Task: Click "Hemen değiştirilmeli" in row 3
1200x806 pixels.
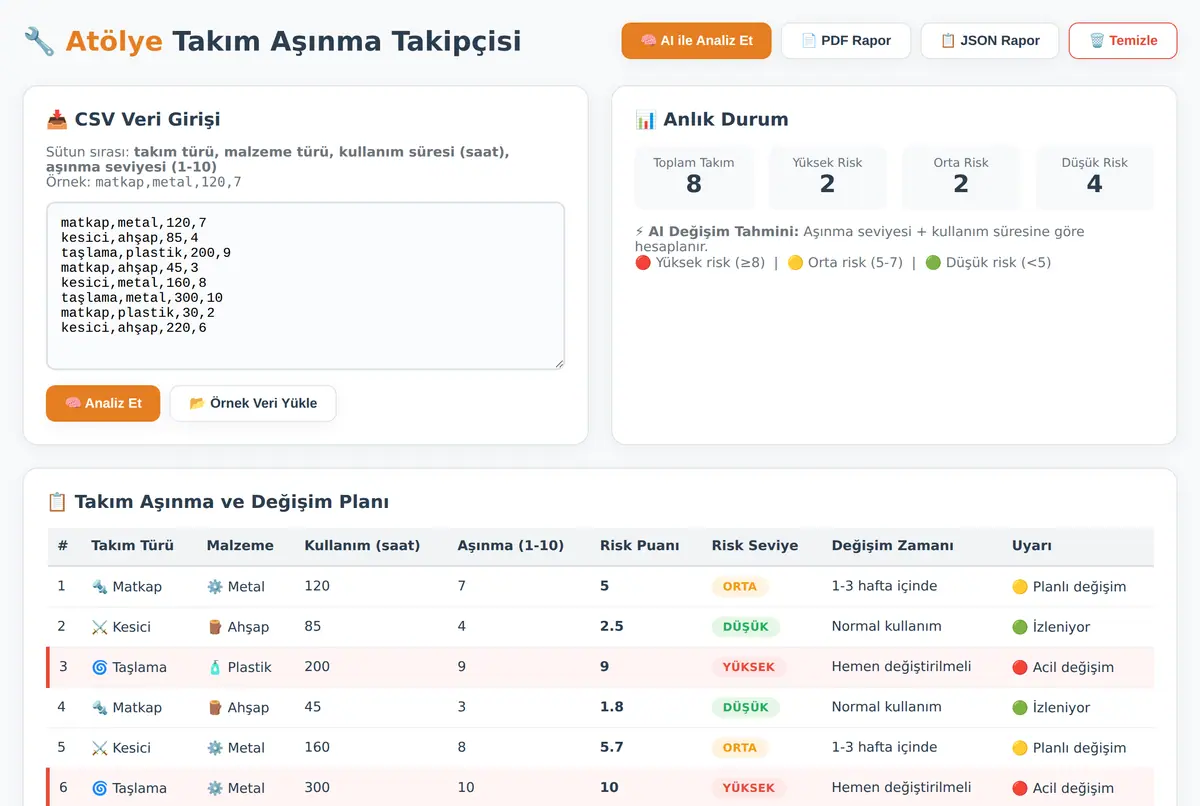Action: click(901, 667)
